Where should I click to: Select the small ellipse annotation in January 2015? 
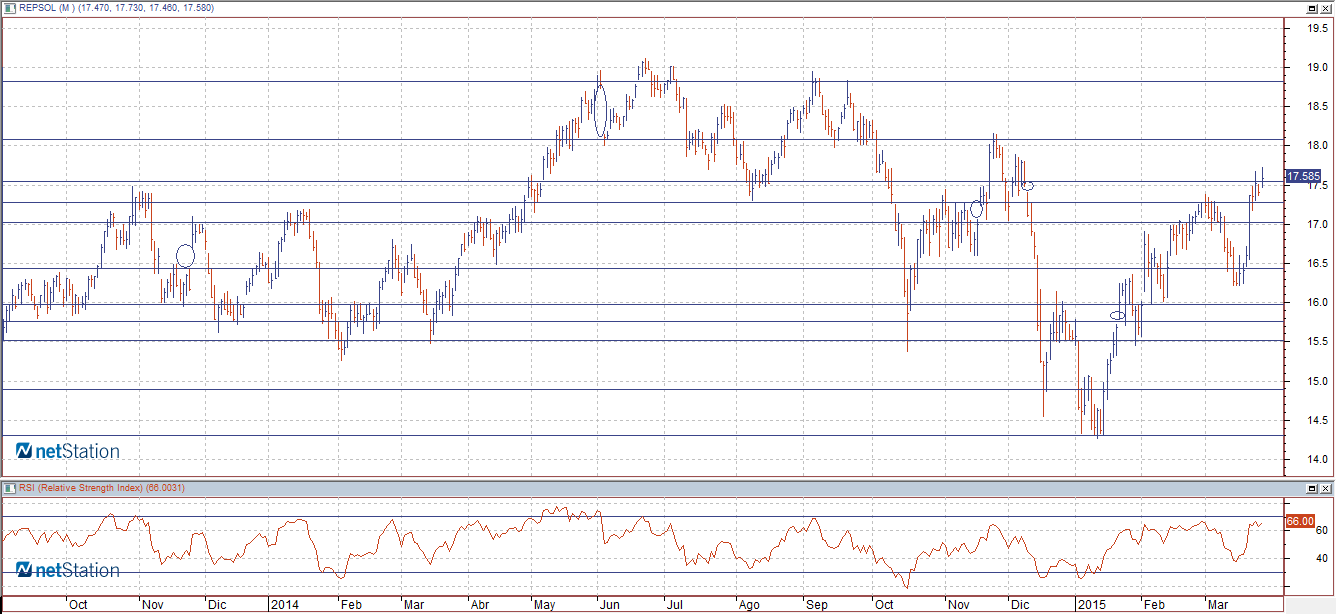1118,316
